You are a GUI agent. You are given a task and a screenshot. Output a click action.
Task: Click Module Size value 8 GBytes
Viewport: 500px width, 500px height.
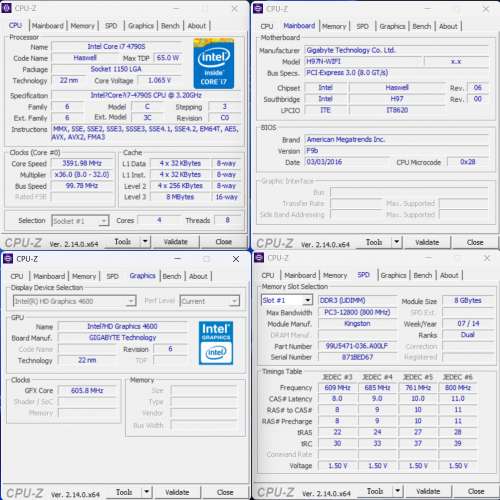click(x=468, y=300)
